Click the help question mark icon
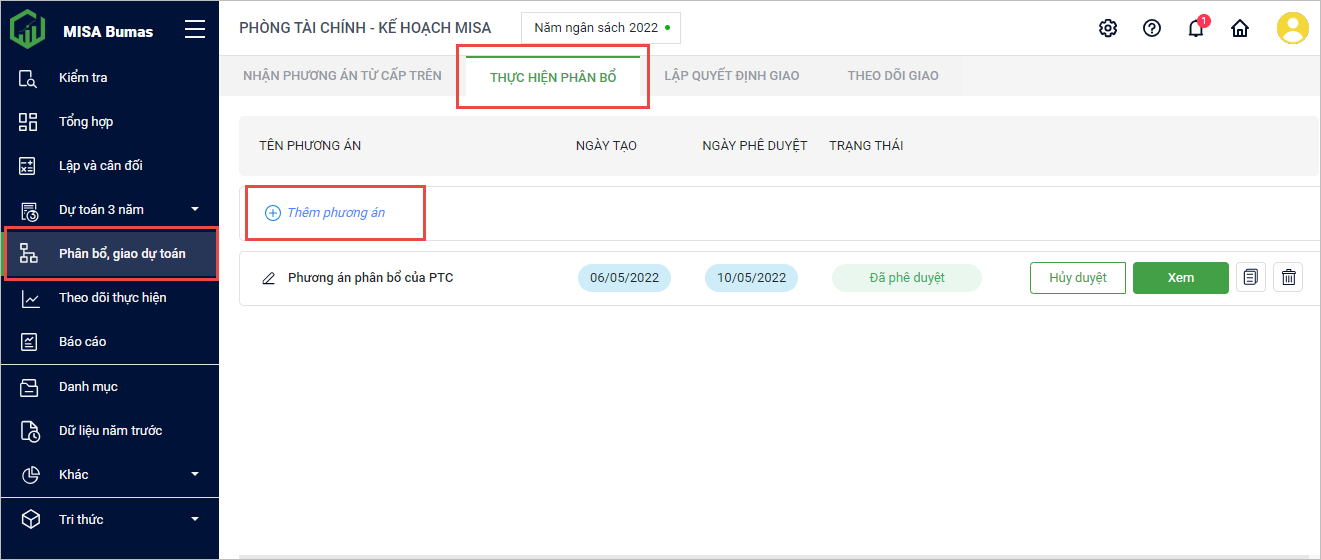 point(1152,28)
